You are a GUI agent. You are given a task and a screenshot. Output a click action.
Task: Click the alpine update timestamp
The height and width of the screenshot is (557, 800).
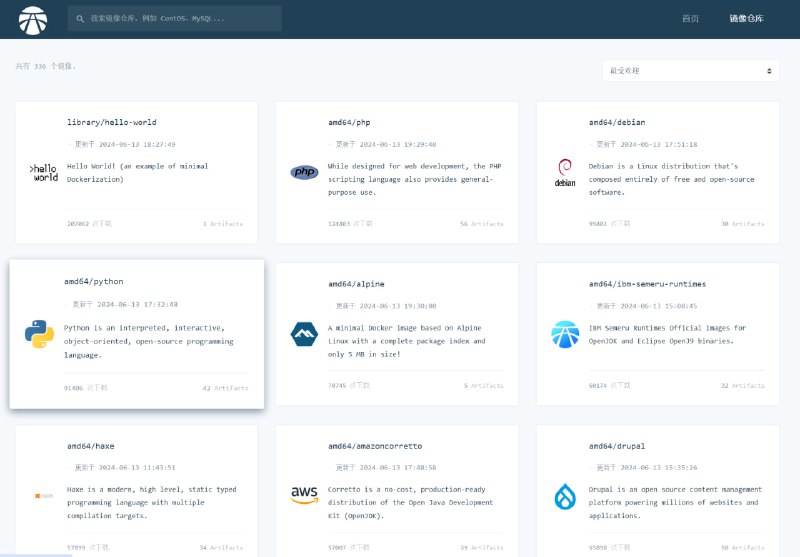click(386, 306)
